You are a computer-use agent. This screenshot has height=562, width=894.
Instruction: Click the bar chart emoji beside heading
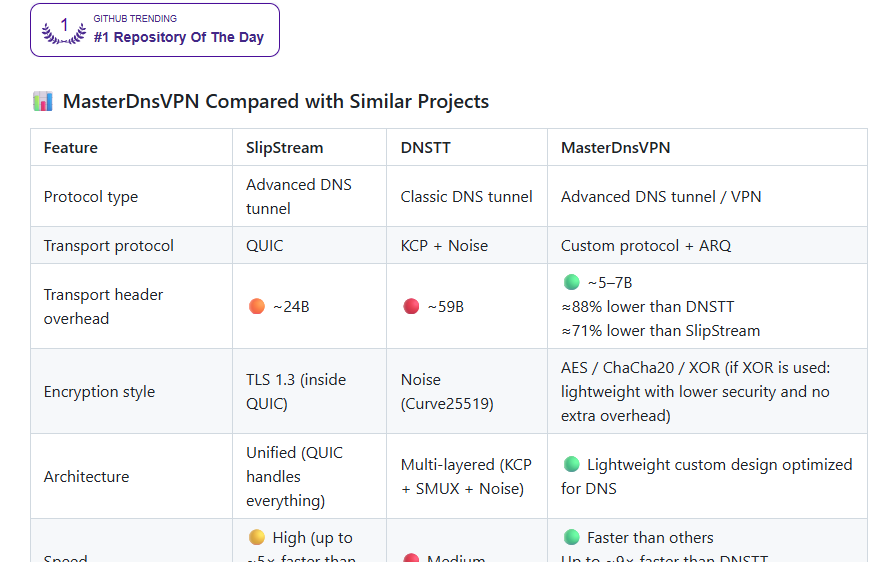pyautogui.click(x=43, y=101)
